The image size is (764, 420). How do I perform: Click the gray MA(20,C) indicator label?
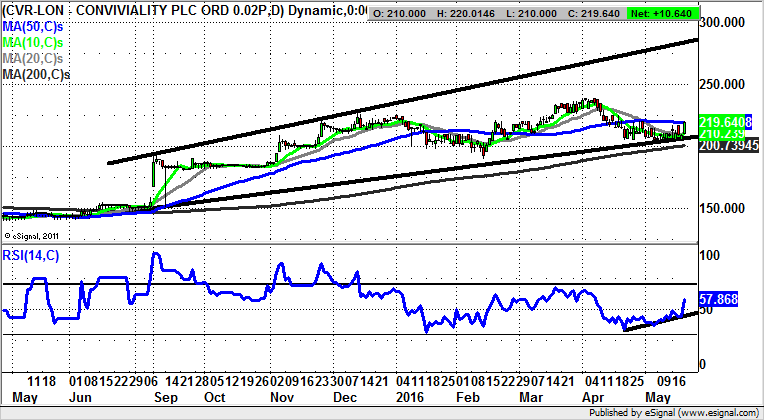click(36, 58)
